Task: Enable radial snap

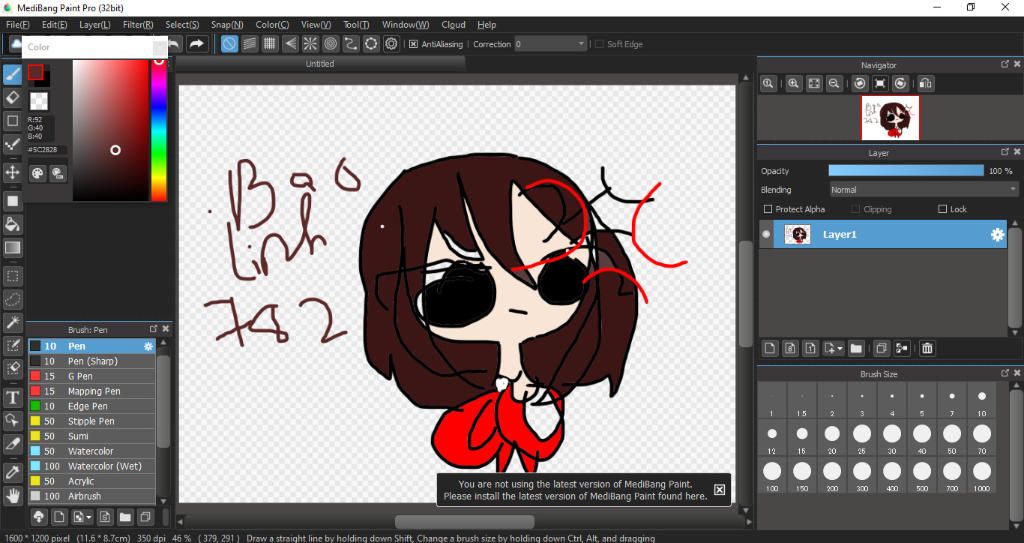Action: (x=310, y=44)
